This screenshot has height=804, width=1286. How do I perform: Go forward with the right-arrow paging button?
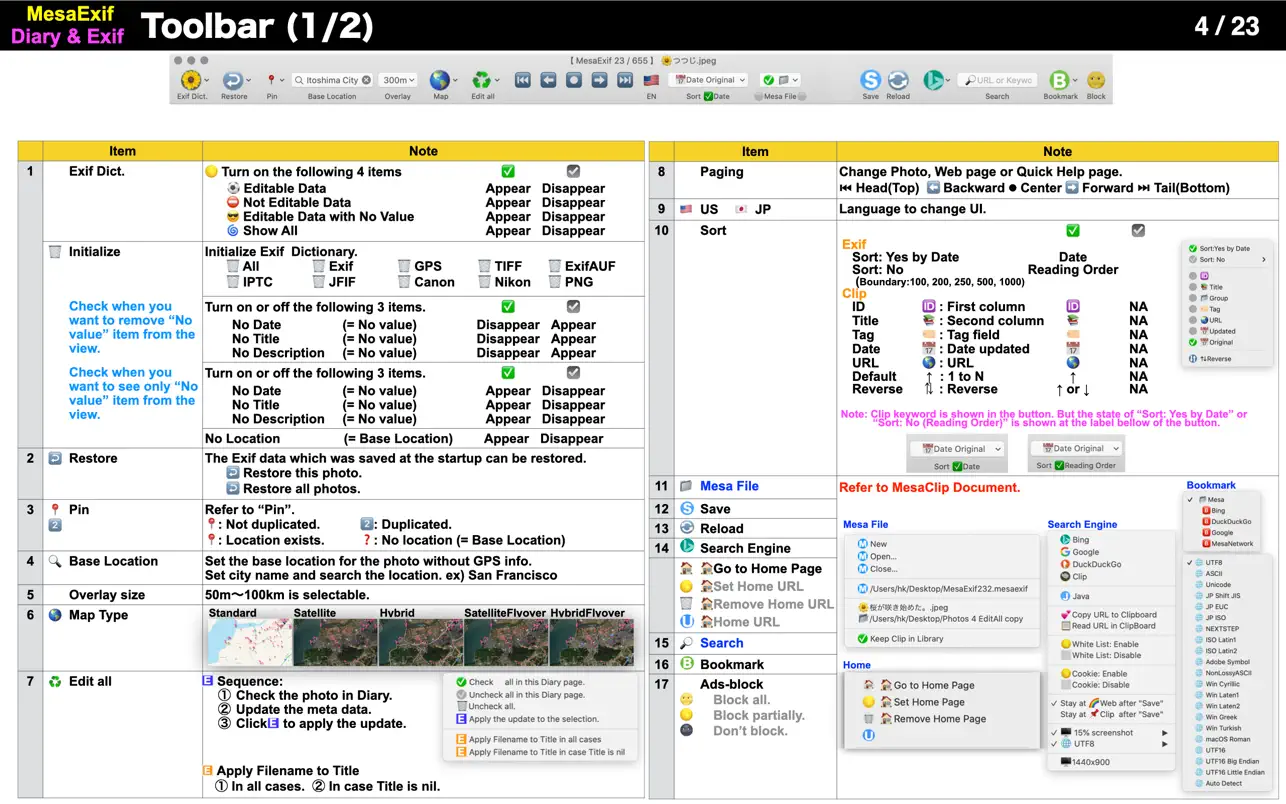(x=599, y=80)
